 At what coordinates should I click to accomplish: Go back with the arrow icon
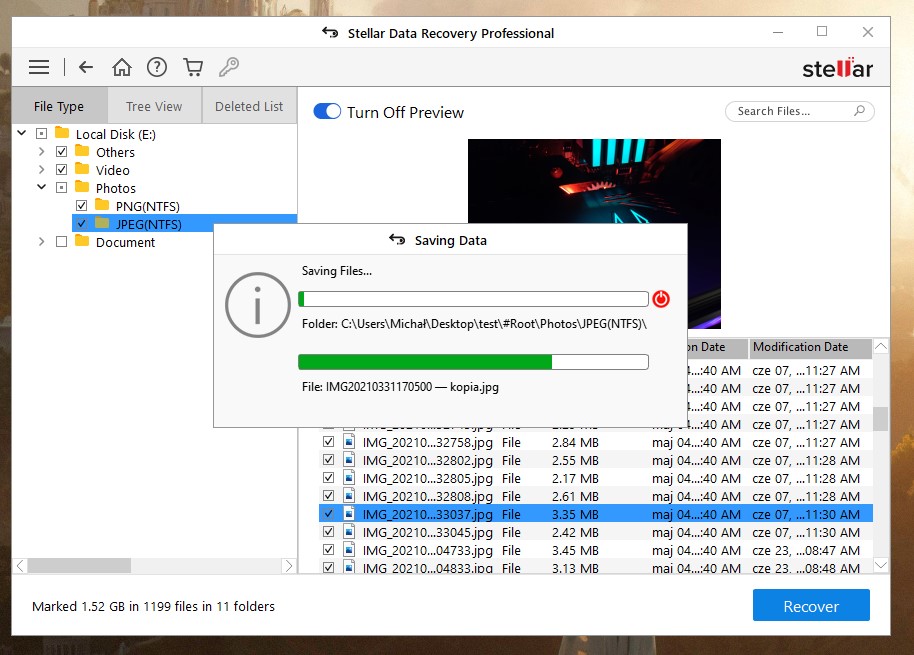pyautogui.click(x=86, y=67)
